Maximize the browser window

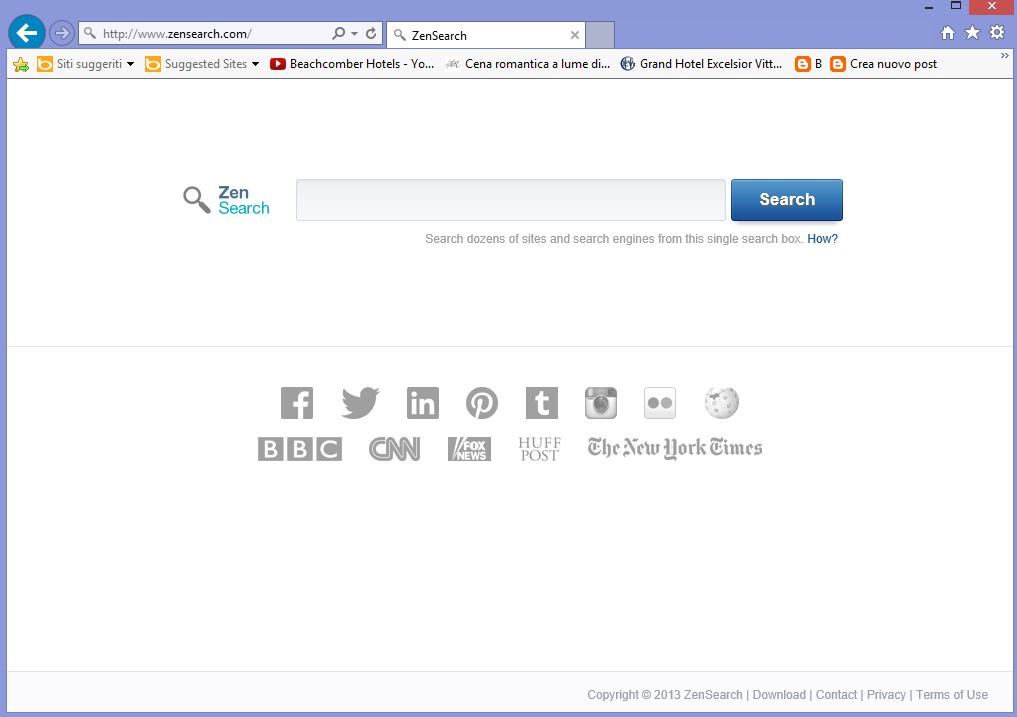click(955, 6)
